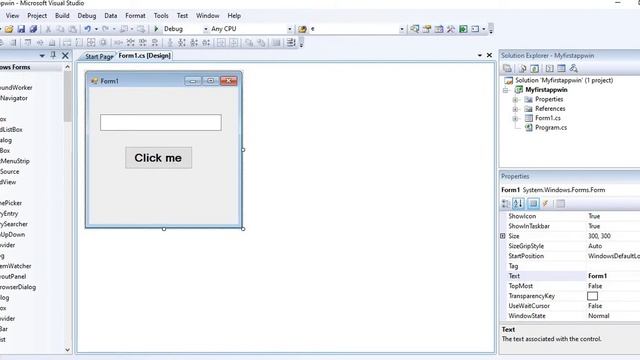Click Find in Files icon beside search box

pos(302,29)
